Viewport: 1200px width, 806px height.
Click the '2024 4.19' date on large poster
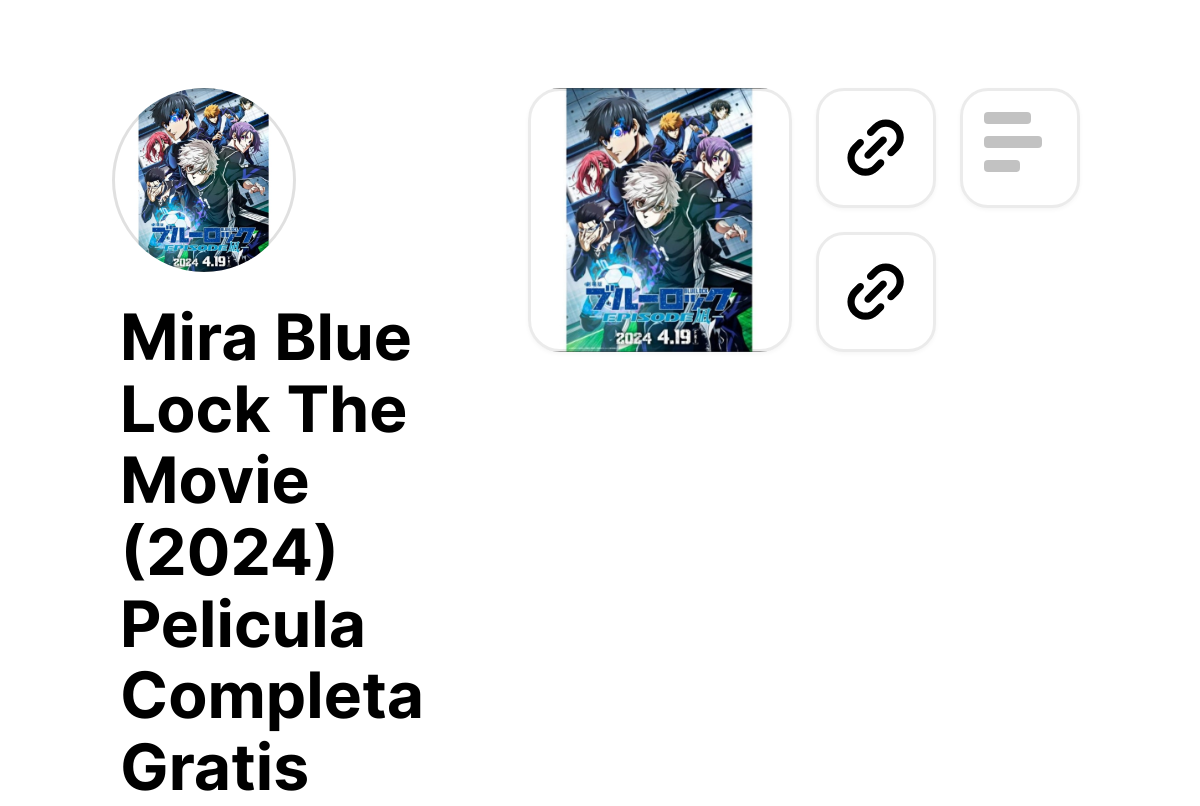click(655, 338)
